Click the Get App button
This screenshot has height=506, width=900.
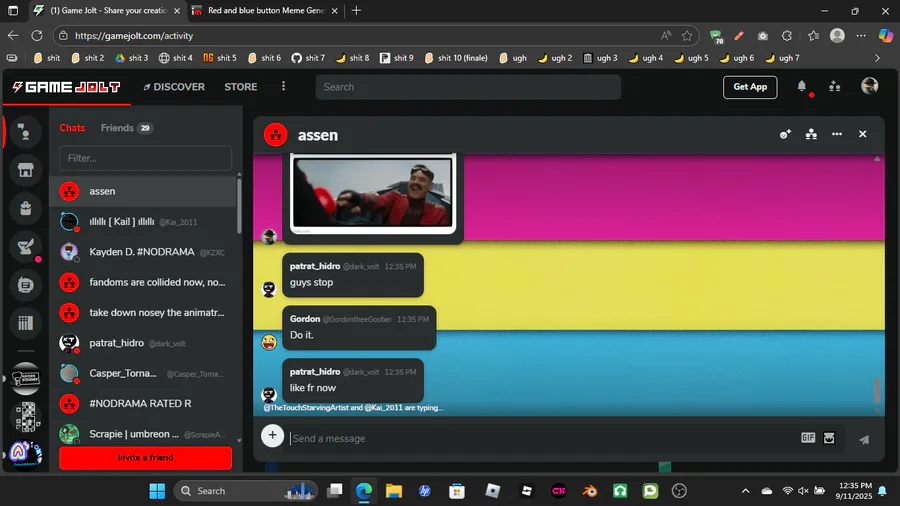pyautogui.click(x=750, y=87)
